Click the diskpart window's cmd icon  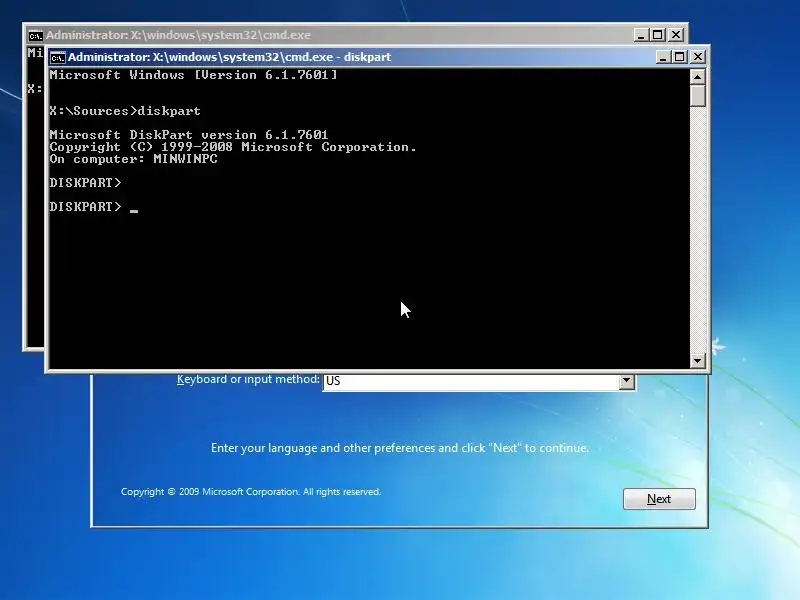click(x=58, y=57)
